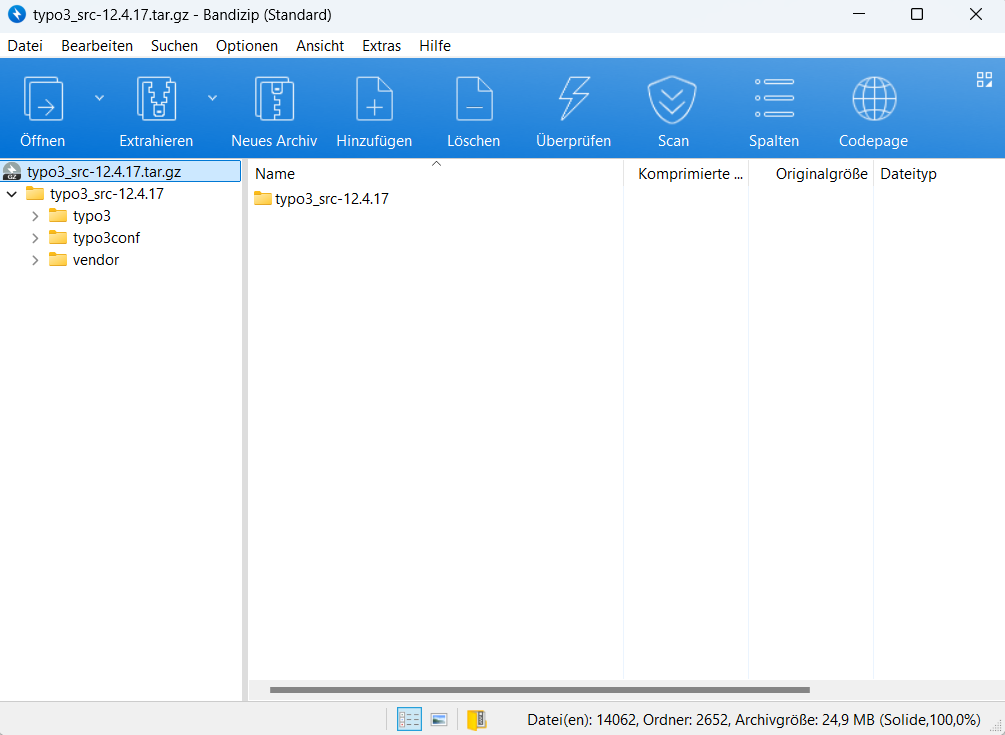Screen dimensions: 1005x735
Task: Open the Extras menu
Action: tap(381, 46)
